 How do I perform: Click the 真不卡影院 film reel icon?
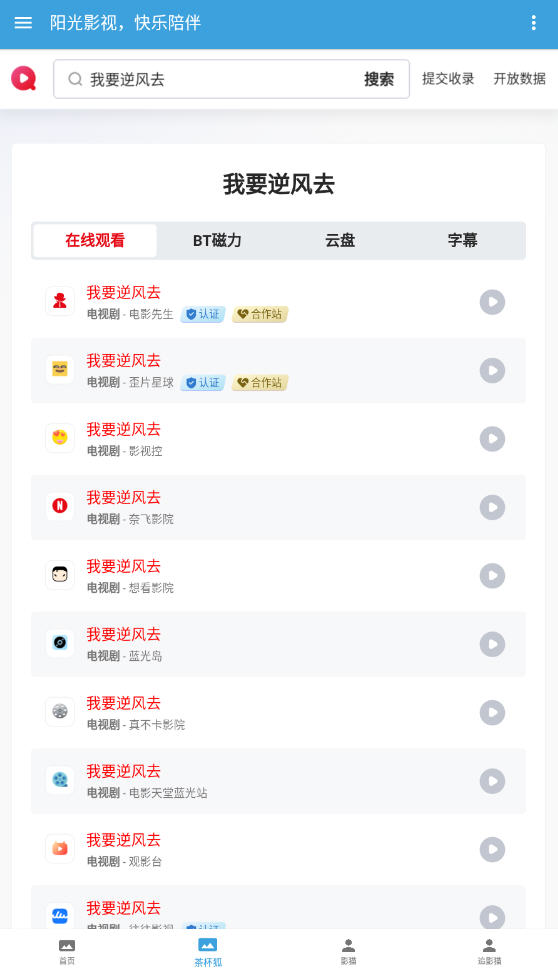click(x=60, y=711)
